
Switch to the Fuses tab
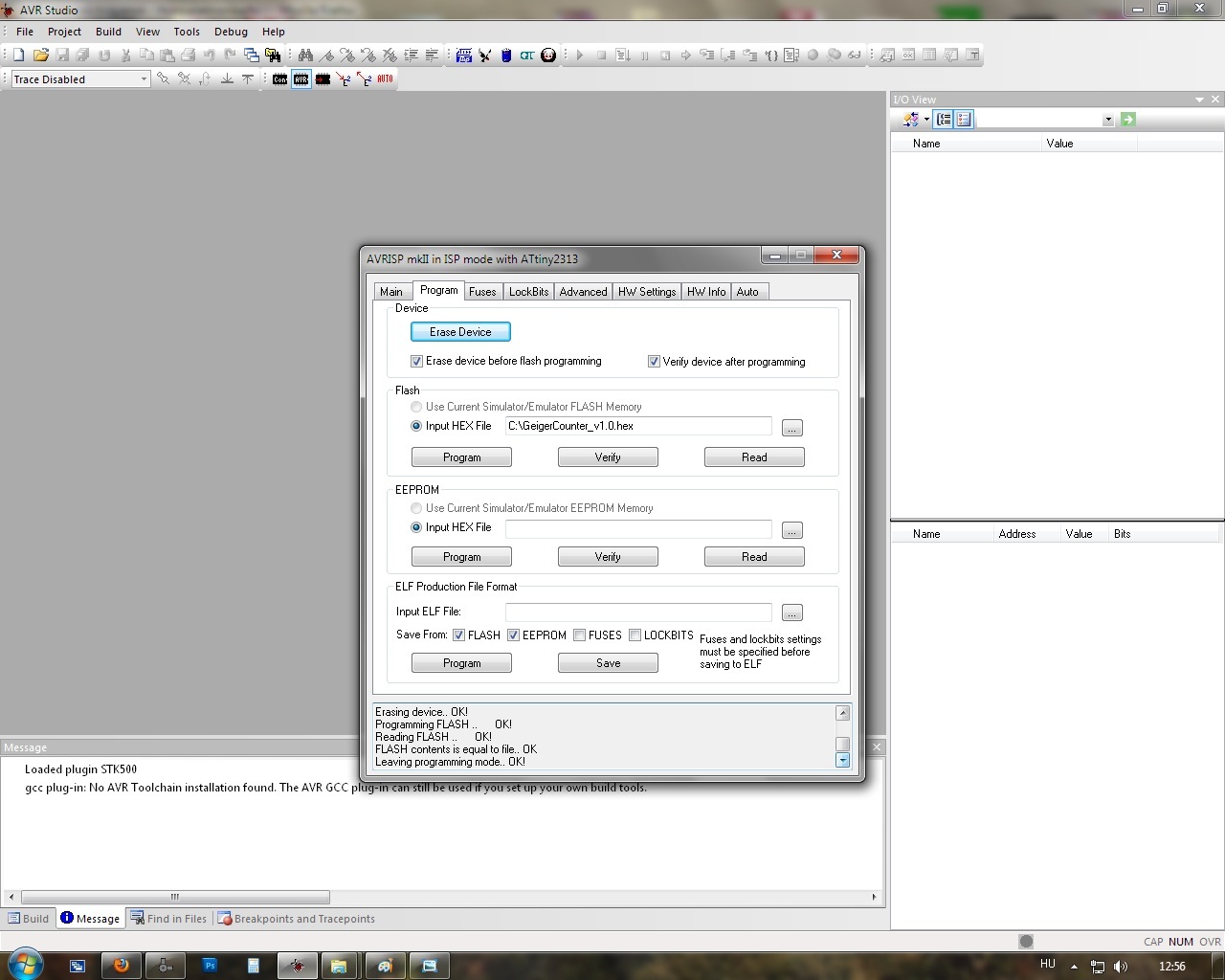[x=482, y=292]
